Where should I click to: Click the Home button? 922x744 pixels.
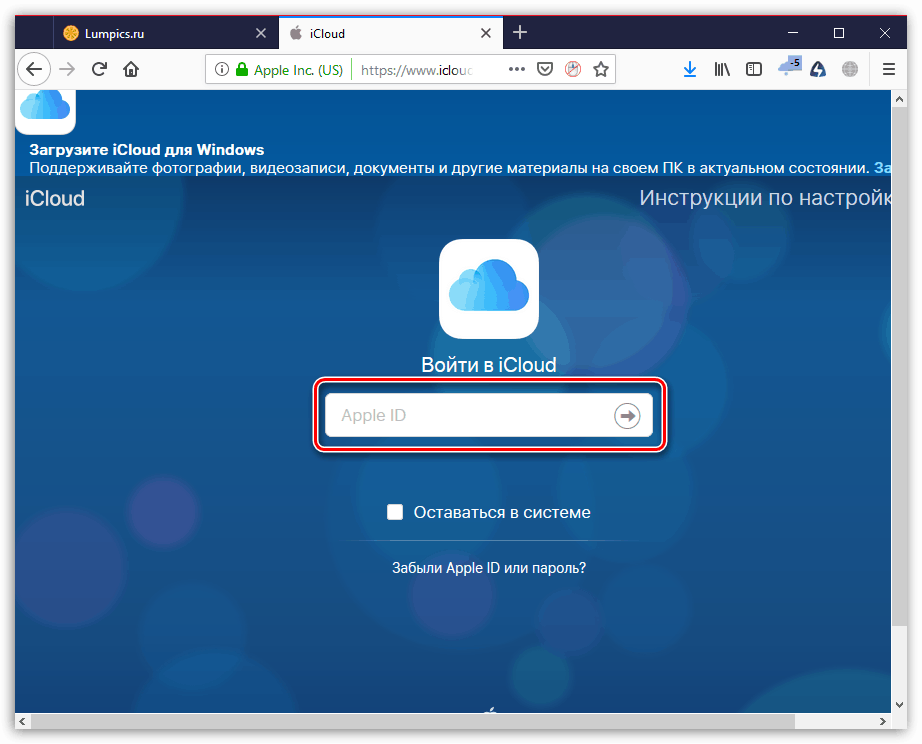pos(134,69)
